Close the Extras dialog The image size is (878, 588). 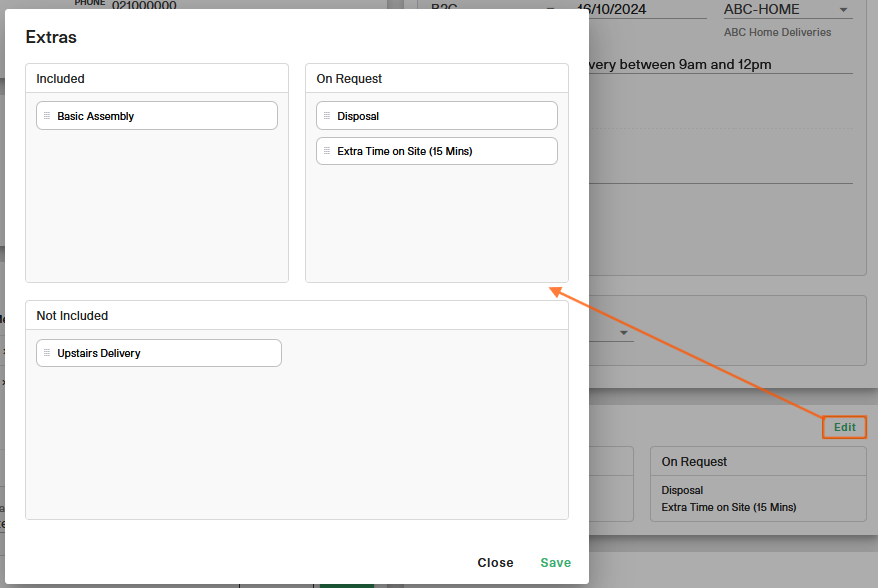(495, 563)
